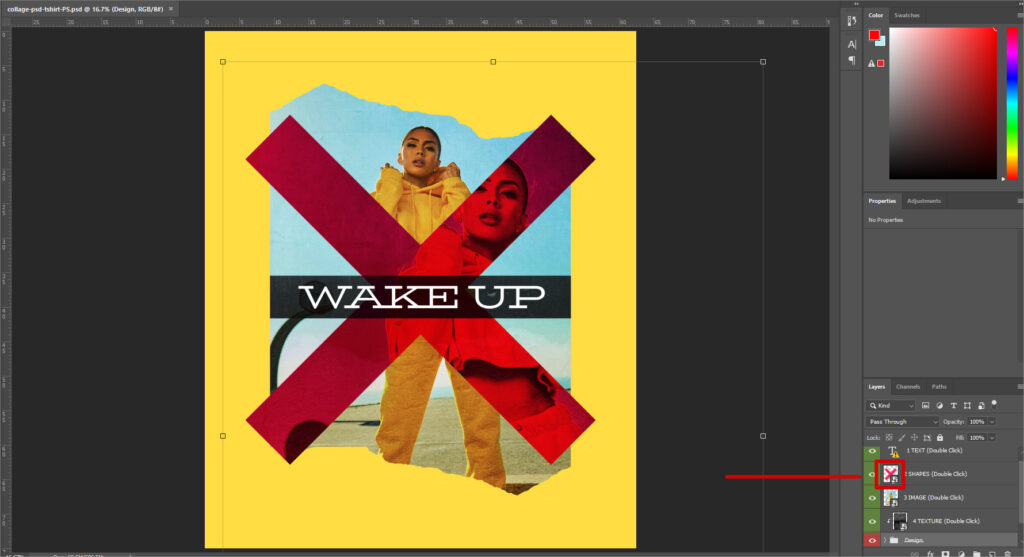This screenshot has height=557, width=1024.
Task: Open the History panel icon
Action: (x=852, y=21)
